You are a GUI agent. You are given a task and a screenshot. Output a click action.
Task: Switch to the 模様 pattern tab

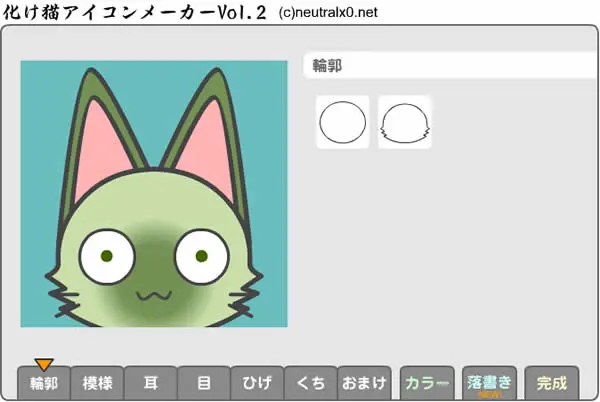[97, 383]
